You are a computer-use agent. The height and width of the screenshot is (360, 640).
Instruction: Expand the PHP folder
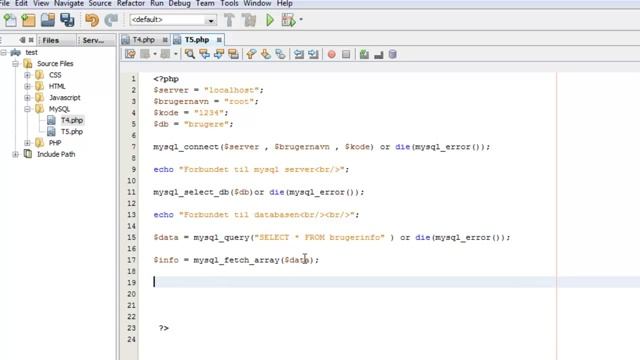coord(27,143)
